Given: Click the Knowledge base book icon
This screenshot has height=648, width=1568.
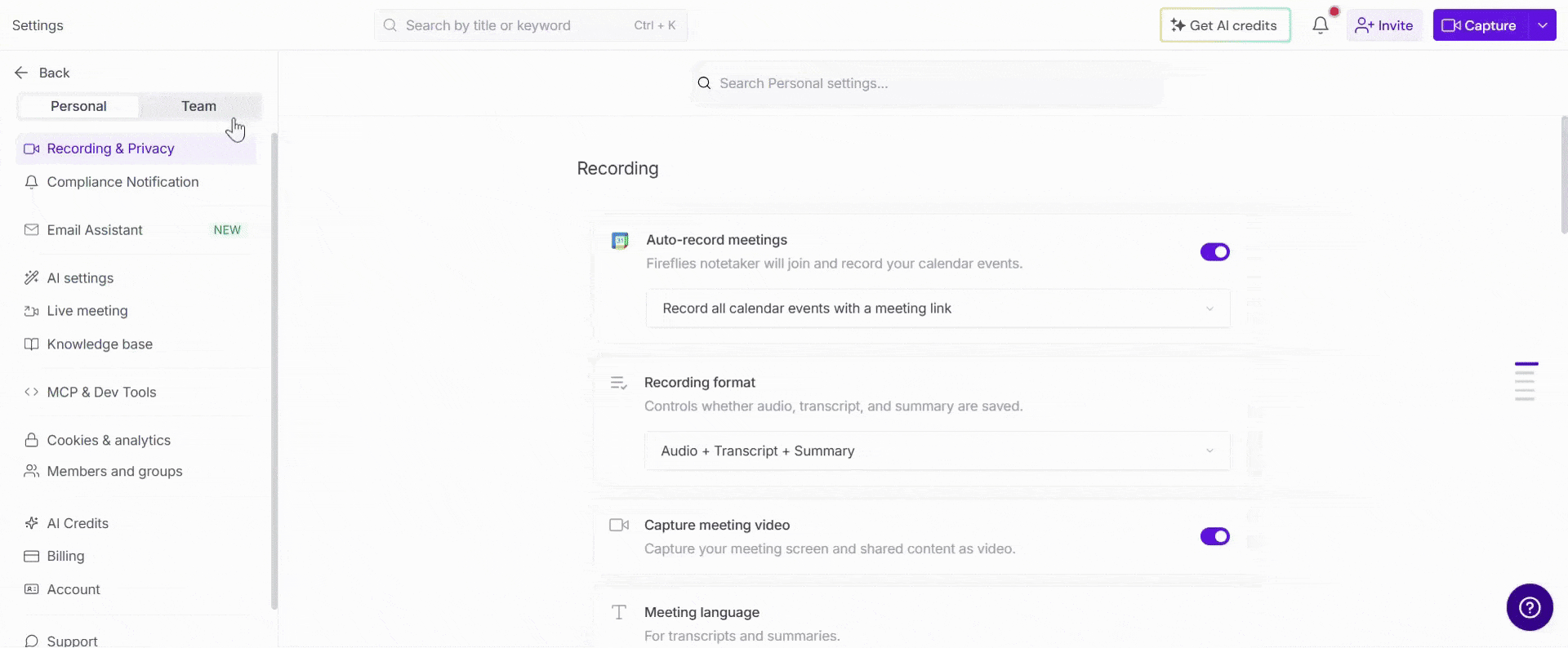Looking at the screenshot, I should click(32, 344).
